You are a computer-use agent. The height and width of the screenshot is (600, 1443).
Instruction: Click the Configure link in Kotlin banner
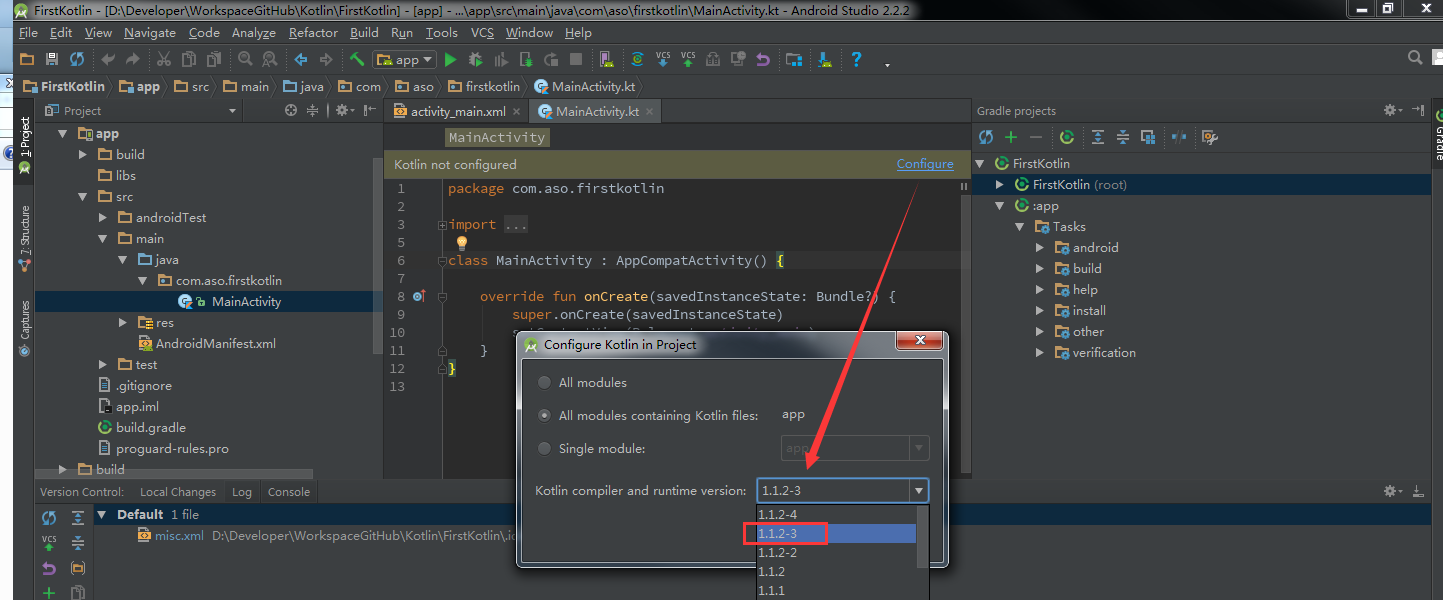(925, 164)
